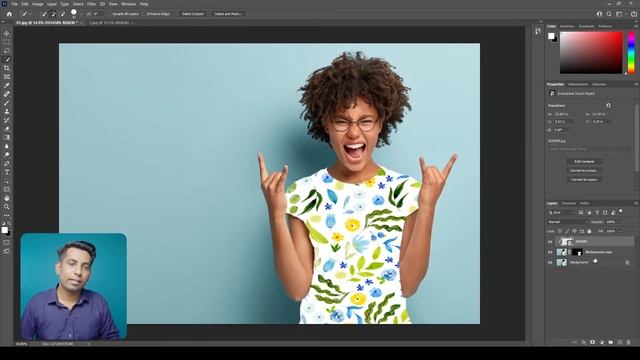Click the Convert to Layers button
This screenshot has height=360, width=640.
click(584, 180)
